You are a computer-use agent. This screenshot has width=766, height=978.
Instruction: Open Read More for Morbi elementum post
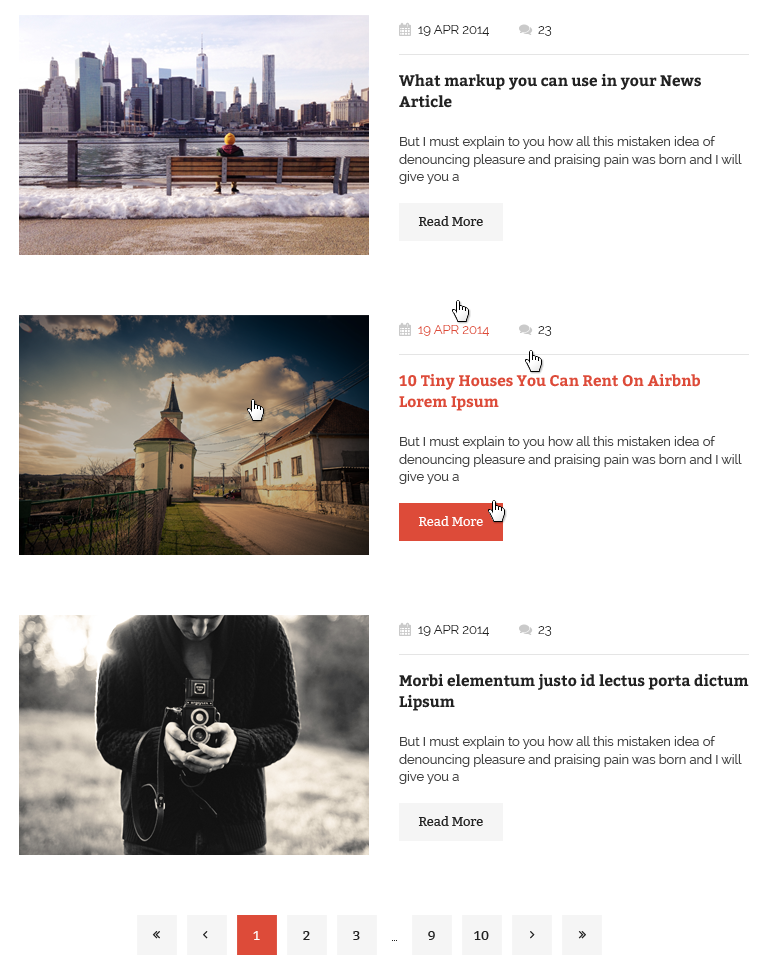(x=450, y=821)
